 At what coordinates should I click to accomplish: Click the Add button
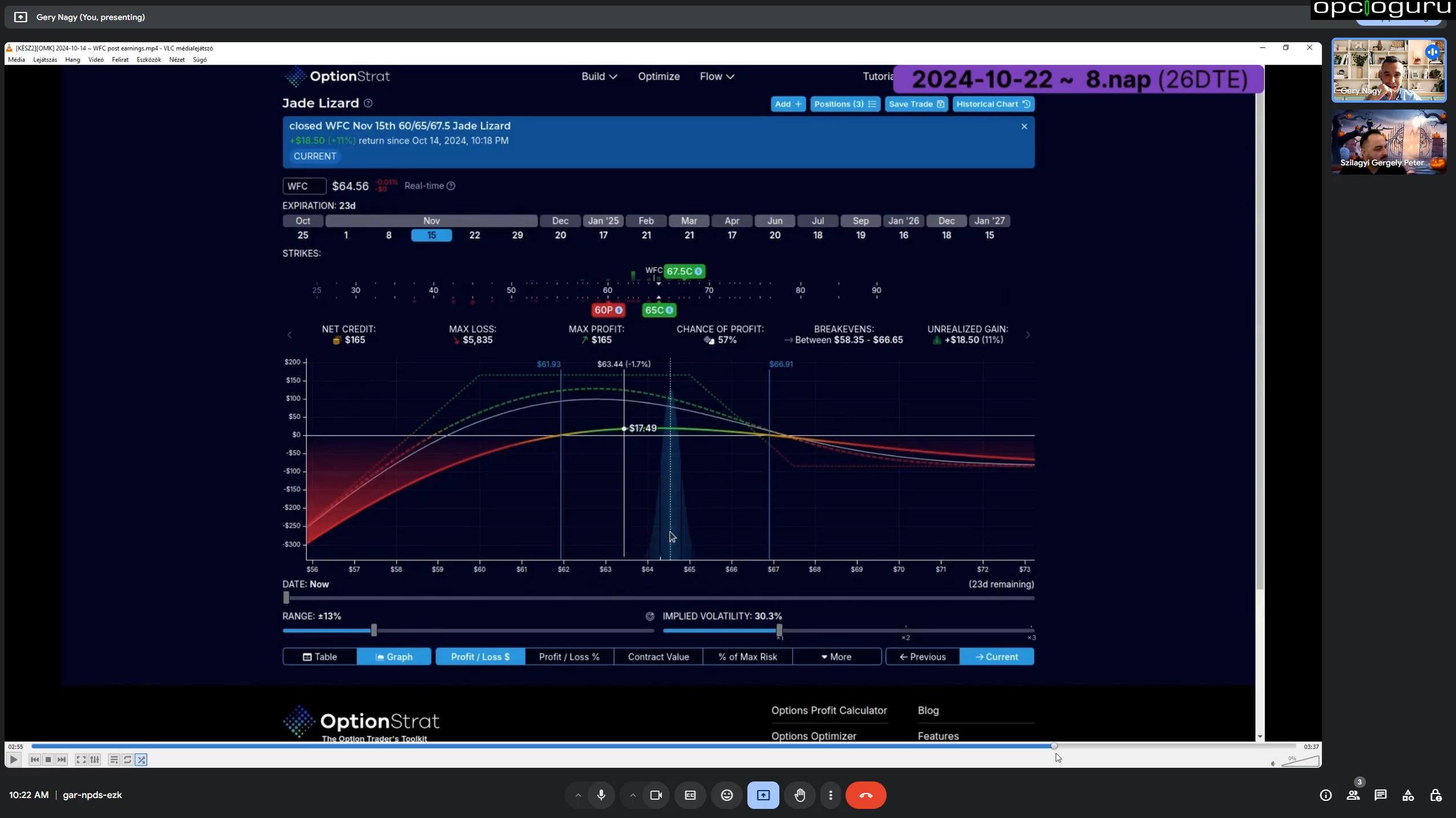pyautogui.click(x=788, y=104)
